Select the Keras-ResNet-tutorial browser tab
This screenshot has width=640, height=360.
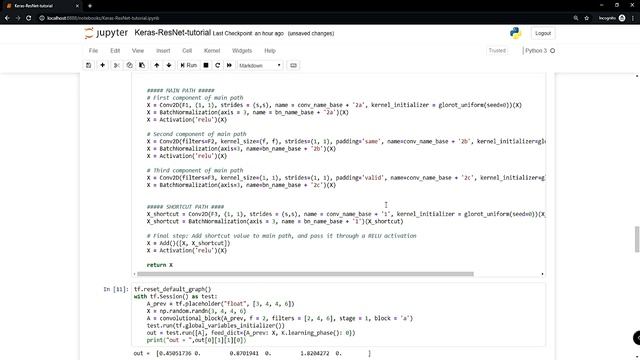click(41, 6)
